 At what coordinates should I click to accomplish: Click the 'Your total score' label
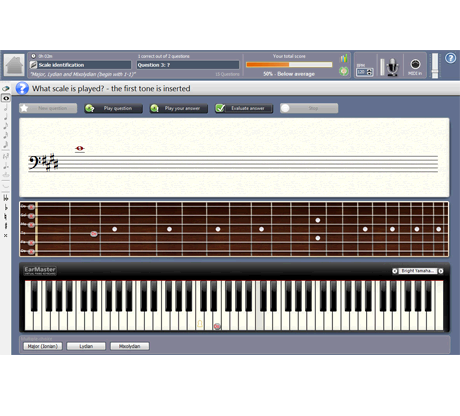click(x=289, y=56)
